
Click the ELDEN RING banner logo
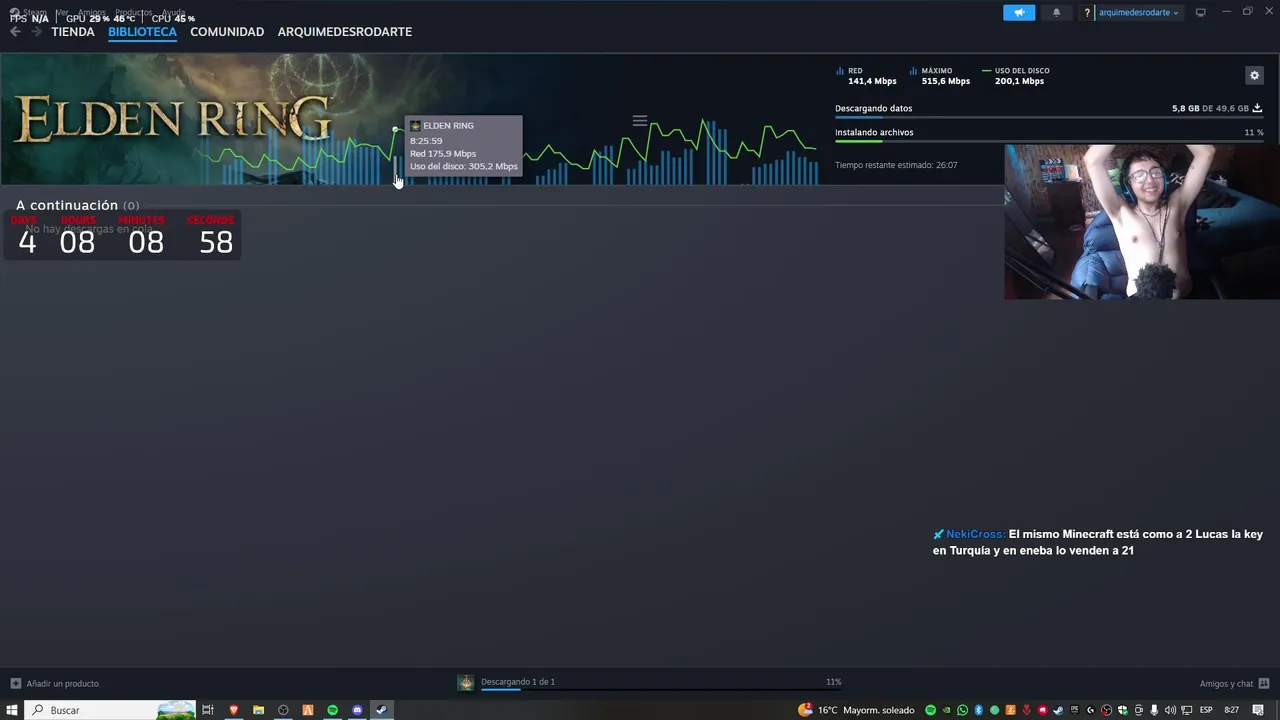pyautogui.click(x=172, y=118)
